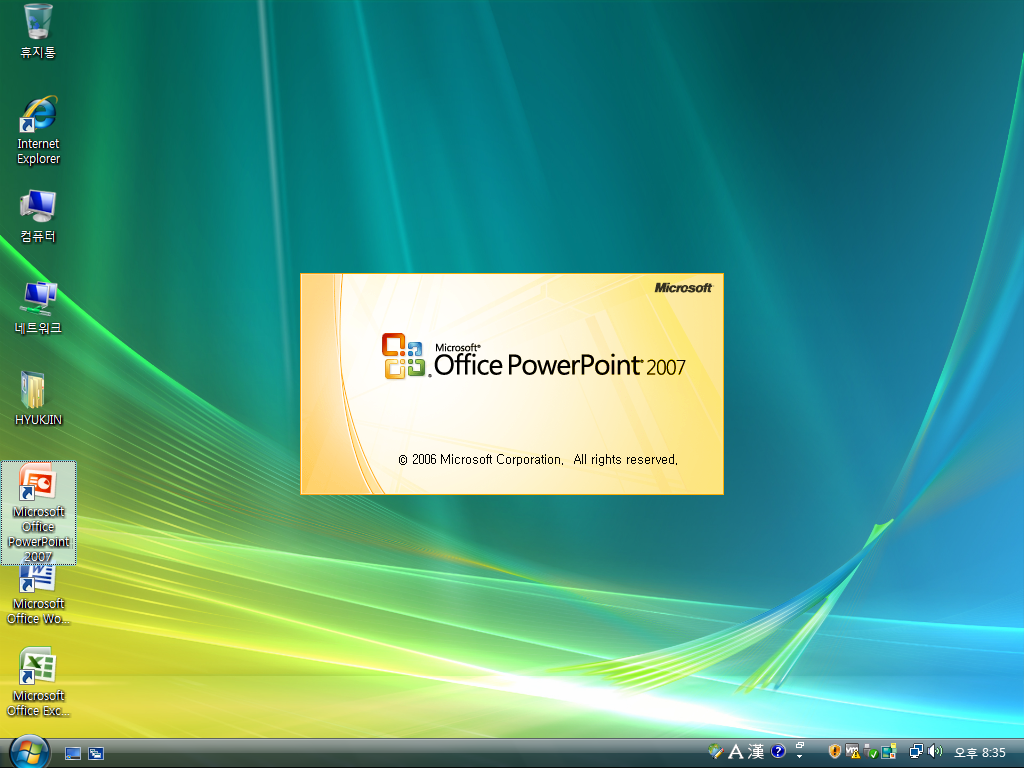Click the Office logo on the PowerPoint splash screen
This screenshot has width=1024, height=768.
[403, 356]
